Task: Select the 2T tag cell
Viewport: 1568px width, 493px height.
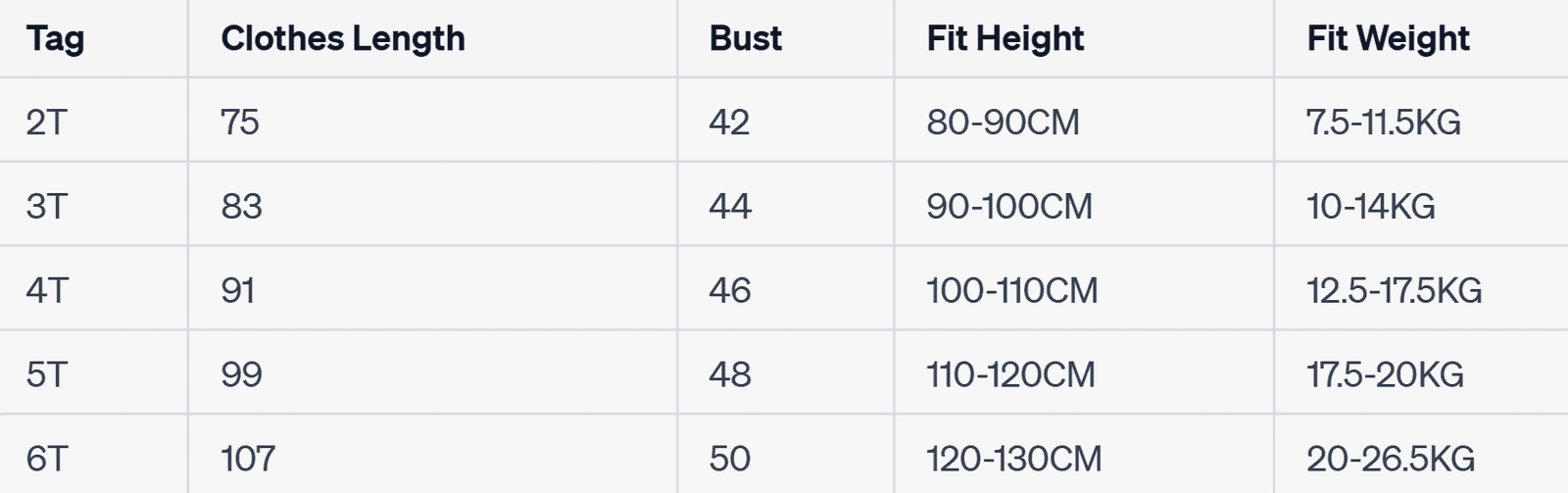Action: point(46,122)
